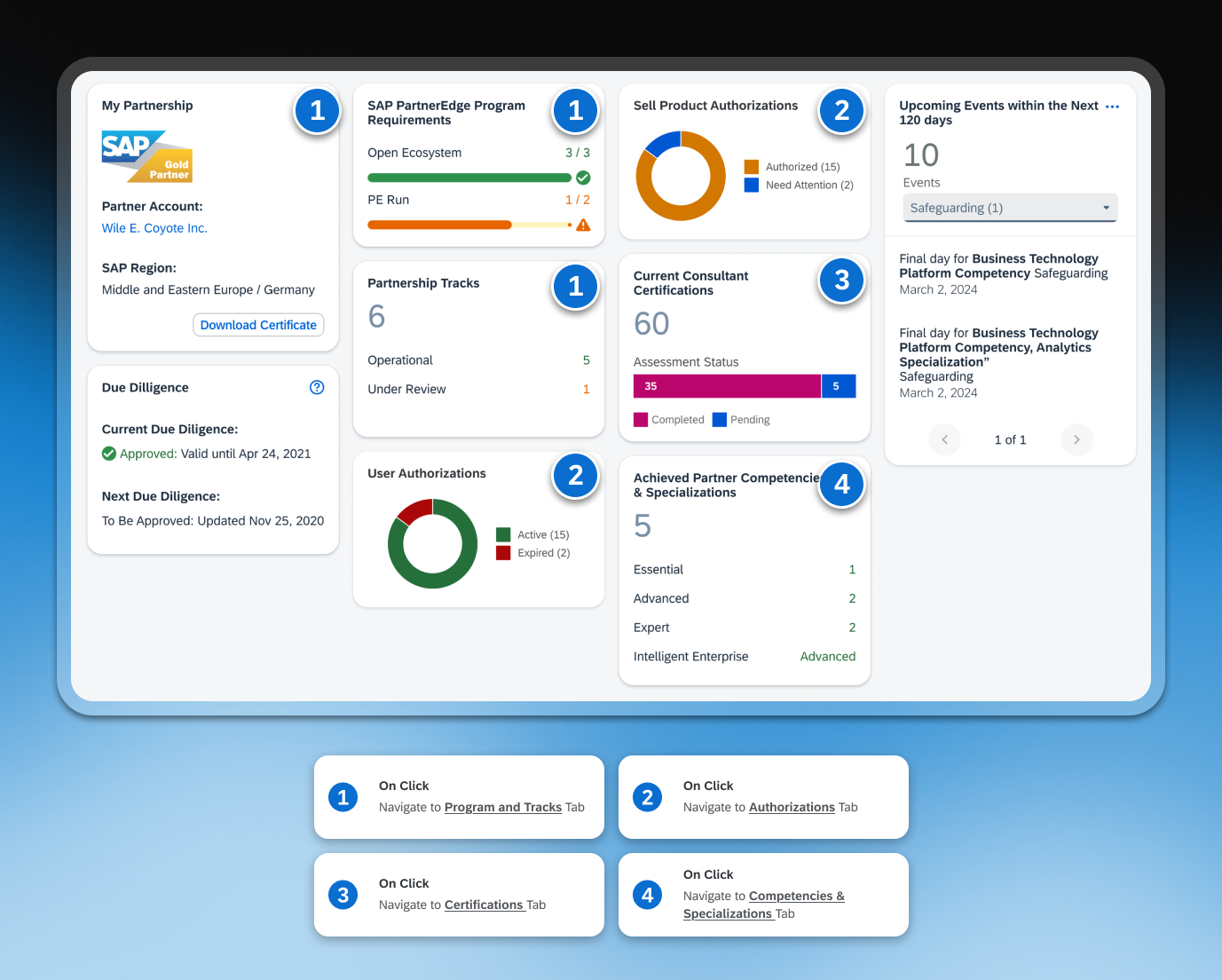This screenshot has width=1222, height=980.
Task: Open the Safeguarding (1) events filter dropdown
Action: click(x=1010, y=208)
